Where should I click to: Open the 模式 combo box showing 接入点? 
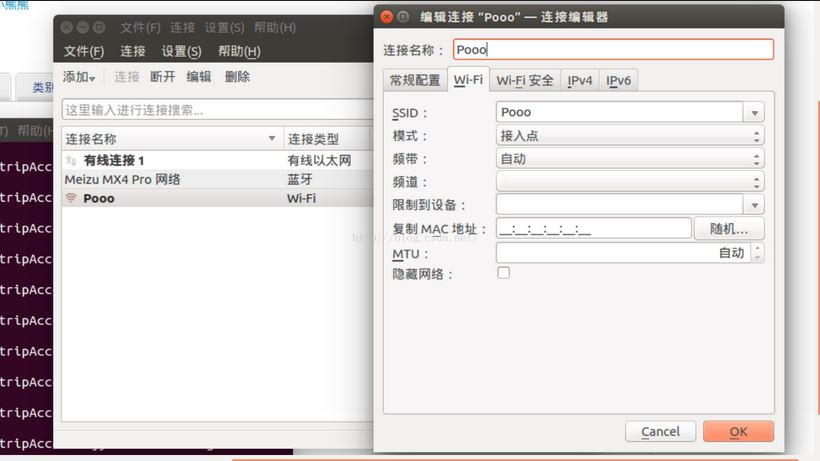(x=630, y=136)
